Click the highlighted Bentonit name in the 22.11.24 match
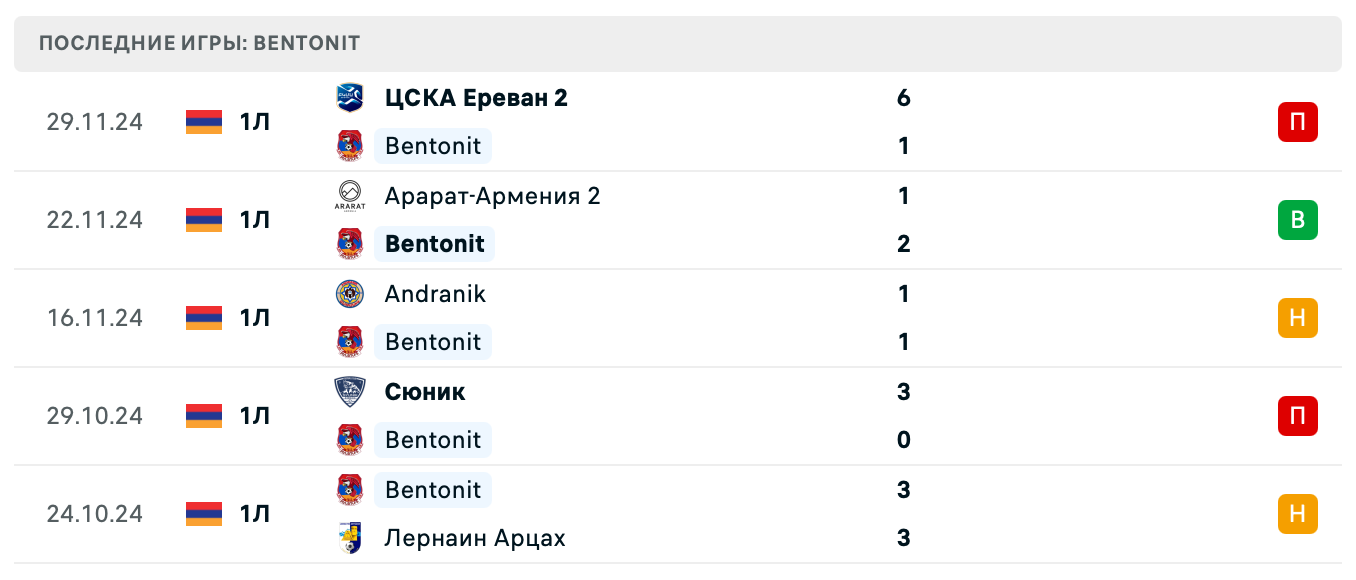Screen dimensions: 1356x580 coord(434,244)
